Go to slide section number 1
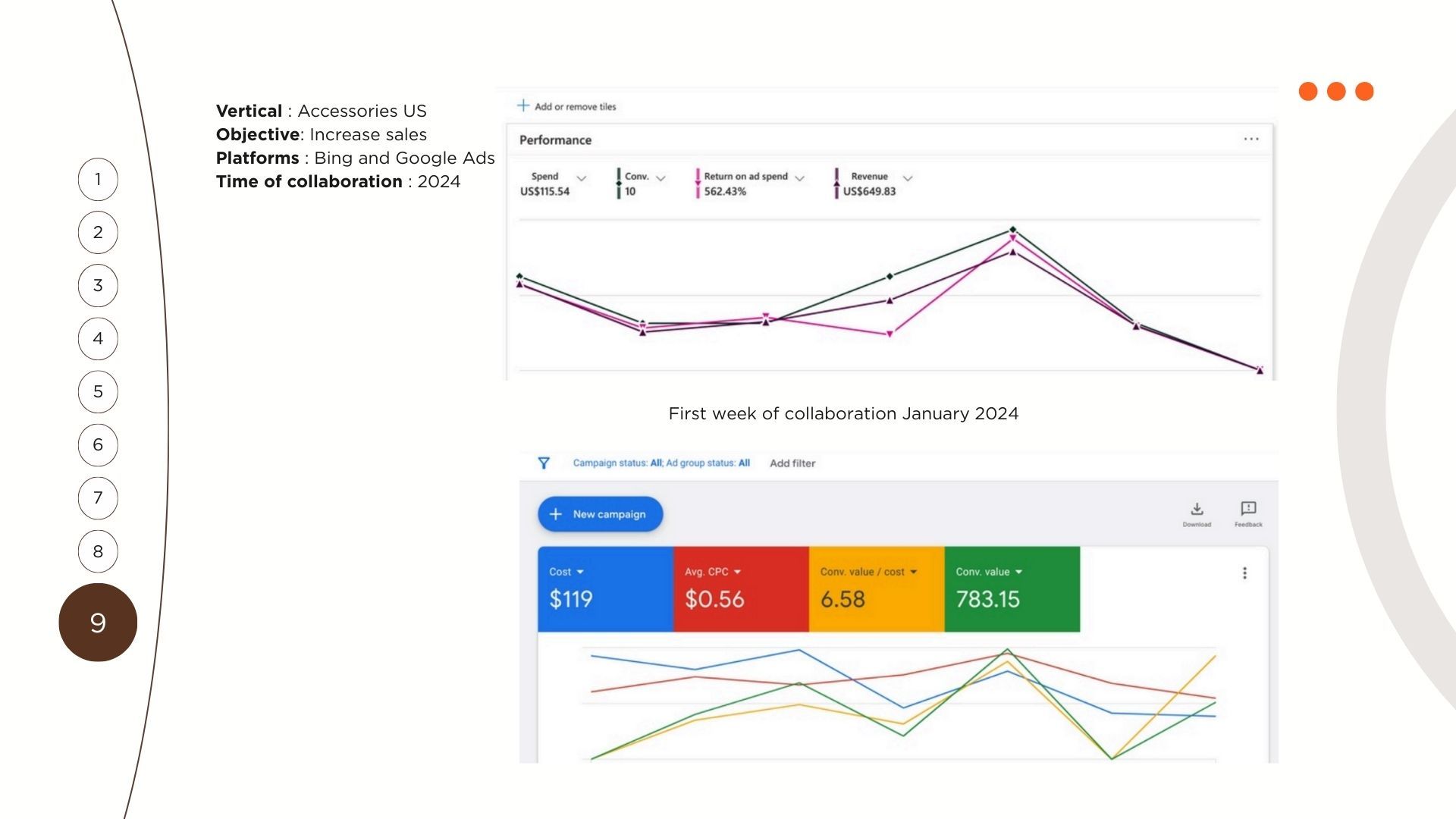The width and height of the screenshot is (1456, 819). (x=98, y=180)
